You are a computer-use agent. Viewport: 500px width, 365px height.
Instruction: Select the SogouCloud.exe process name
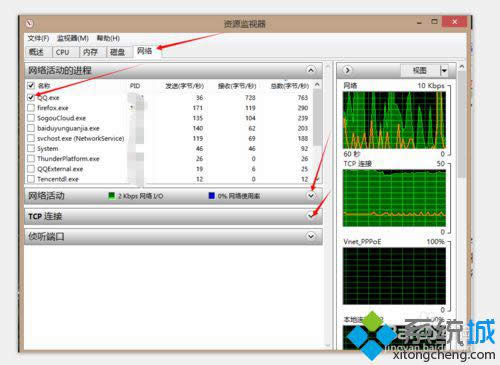pos(61,118)
